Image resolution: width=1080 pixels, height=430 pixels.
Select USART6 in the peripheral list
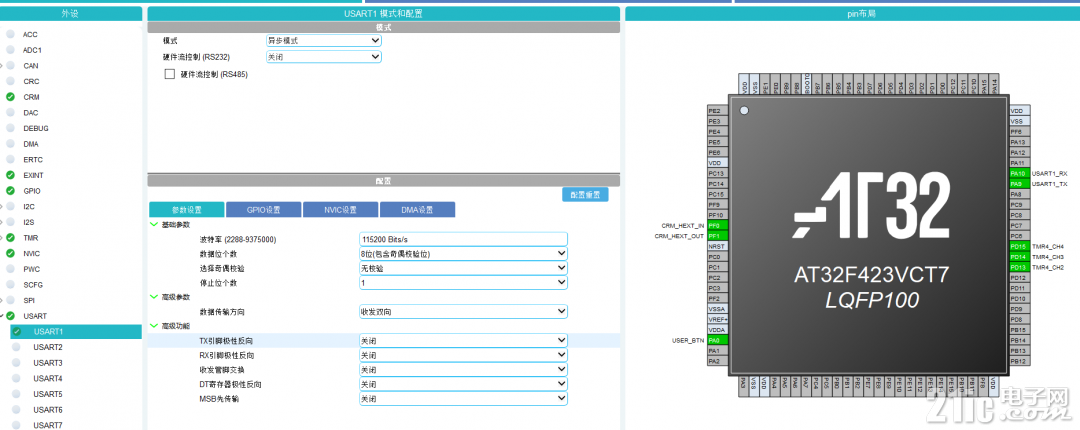tap(48, 410)
